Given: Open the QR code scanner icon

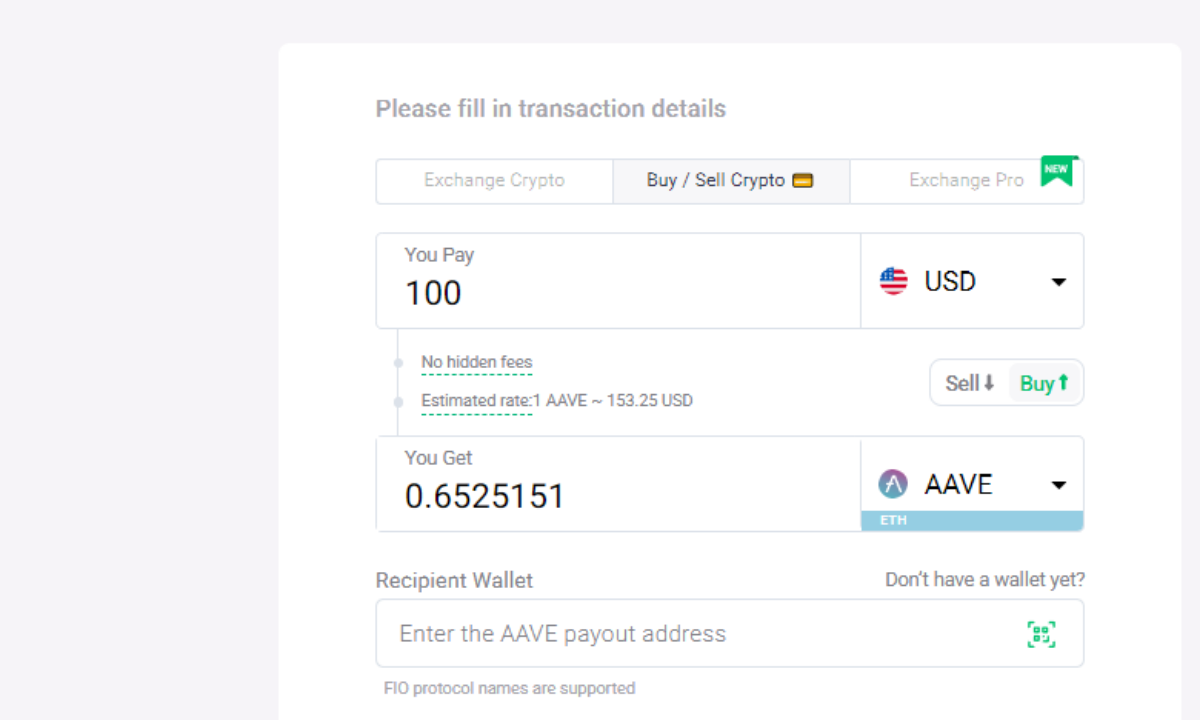Looking at the screenshot, I should pyautogui.click(x=1041, y=634).
